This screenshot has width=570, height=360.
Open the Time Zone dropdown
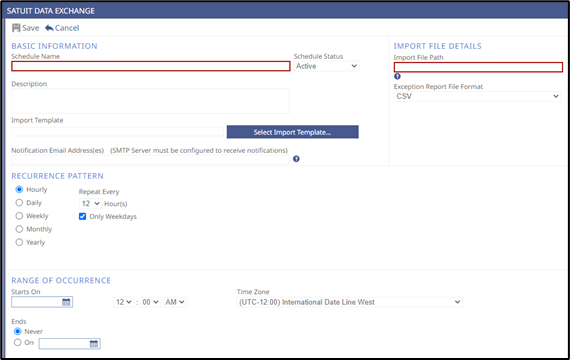(x=350, y=302)
